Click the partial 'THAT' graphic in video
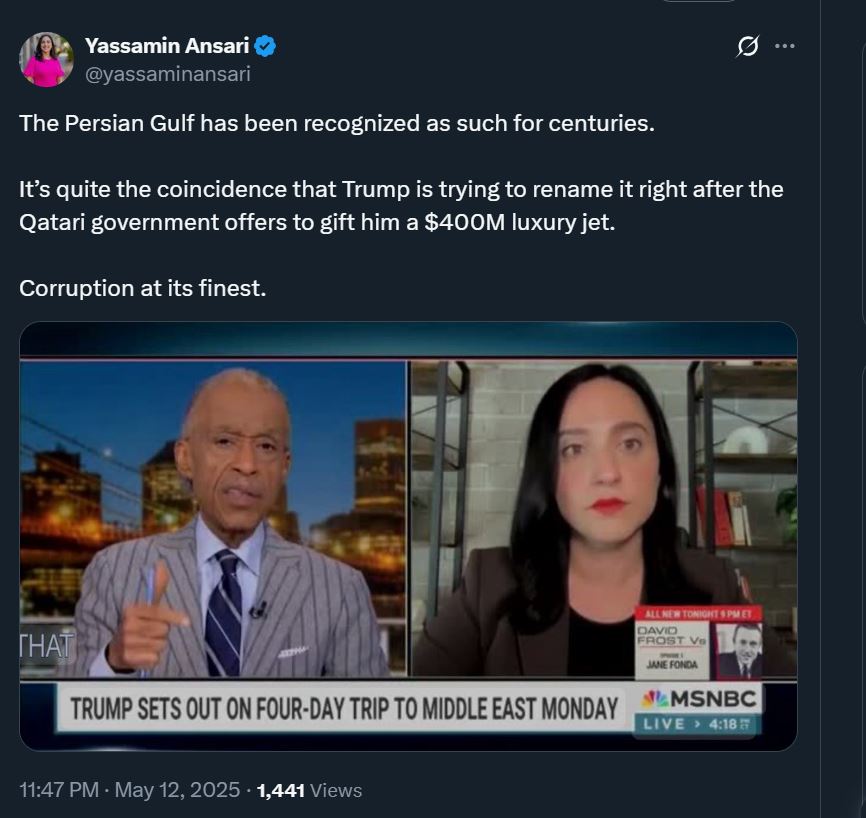866x818 pixels. coord(46,646)
